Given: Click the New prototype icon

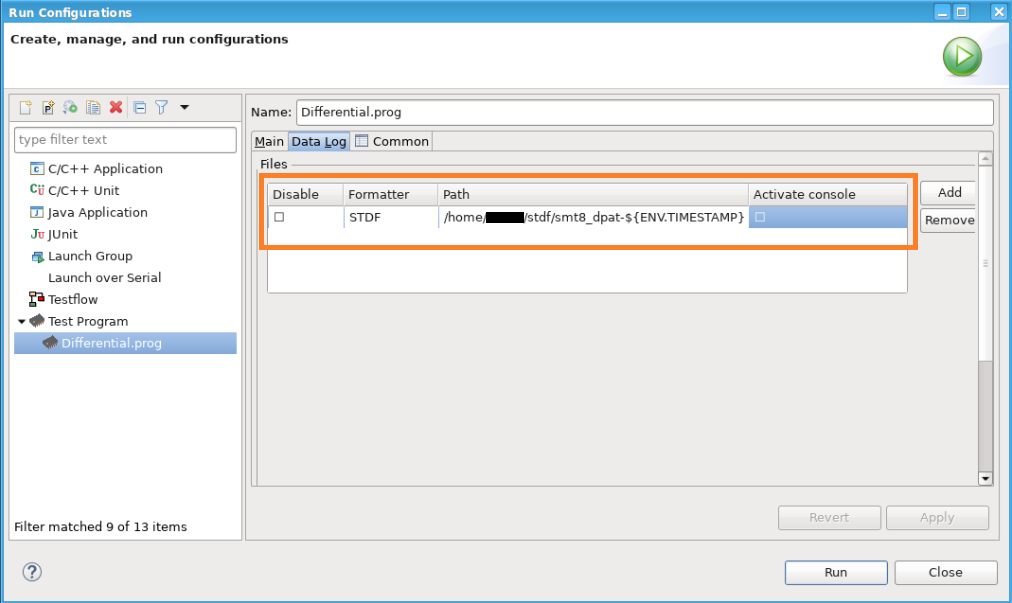Looking at the screenshot, I should pos(48,107).
